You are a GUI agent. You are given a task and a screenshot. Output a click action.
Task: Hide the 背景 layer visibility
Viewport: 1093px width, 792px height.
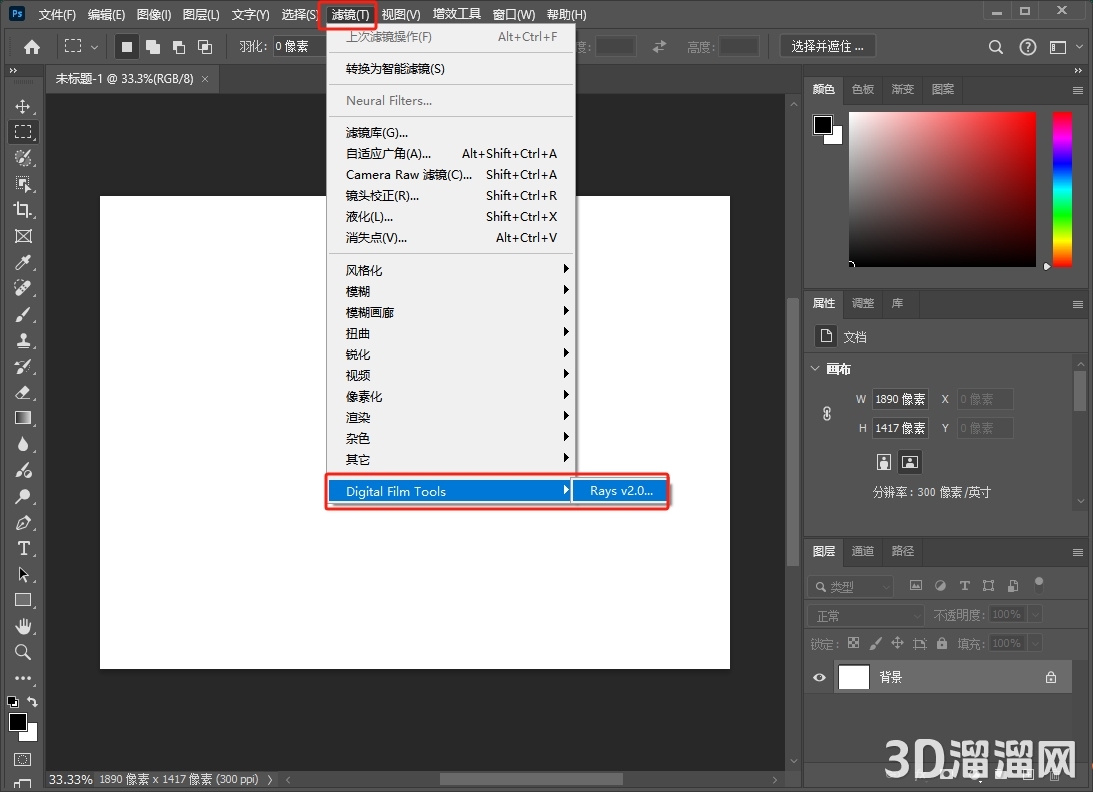819,677
